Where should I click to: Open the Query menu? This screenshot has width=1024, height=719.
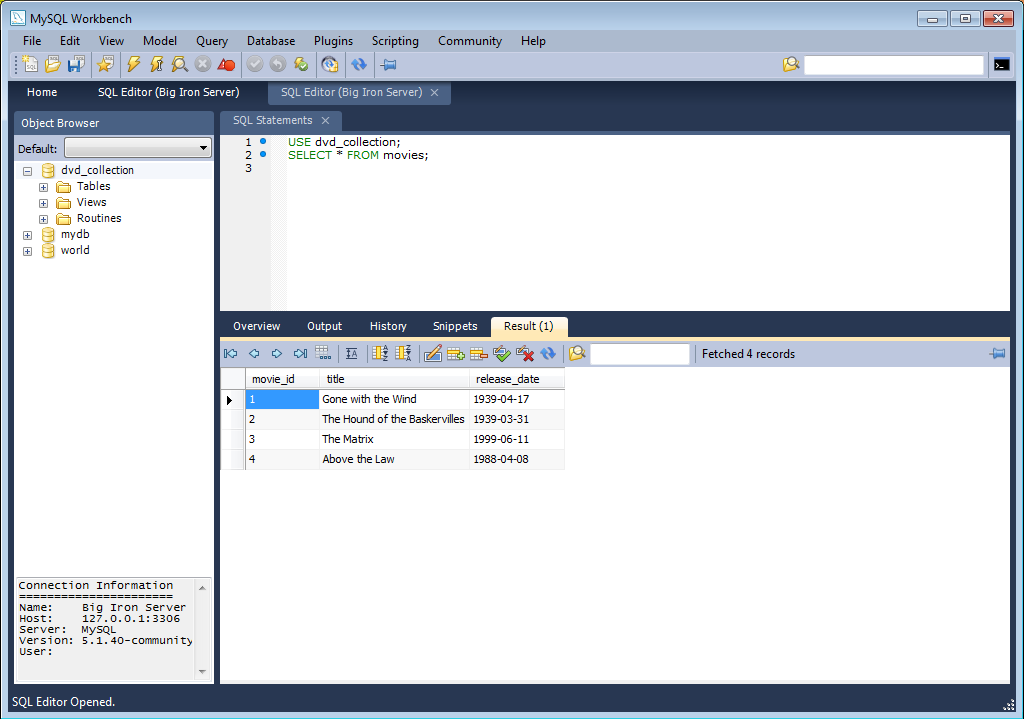[x=211, y=41]
